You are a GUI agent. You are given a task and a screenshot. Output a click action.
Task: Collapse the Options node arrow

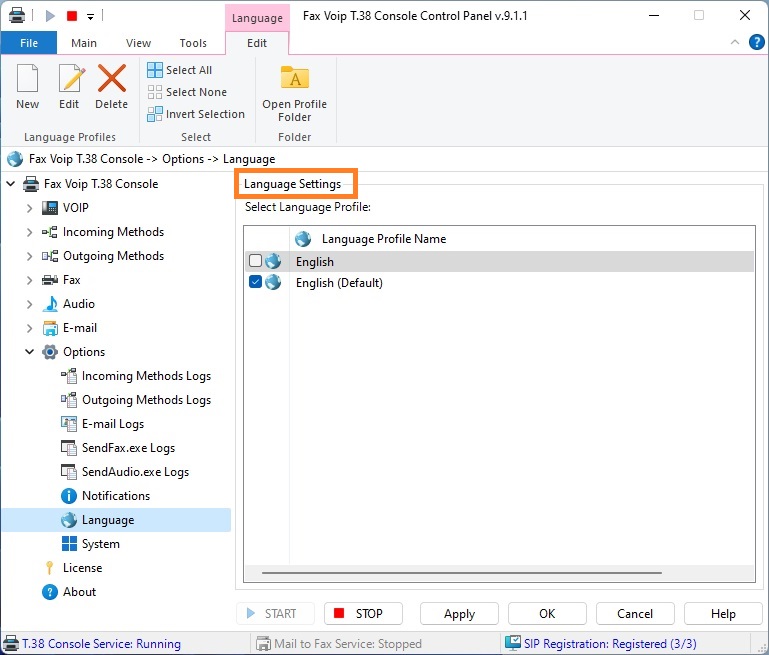tap(29, 352)
